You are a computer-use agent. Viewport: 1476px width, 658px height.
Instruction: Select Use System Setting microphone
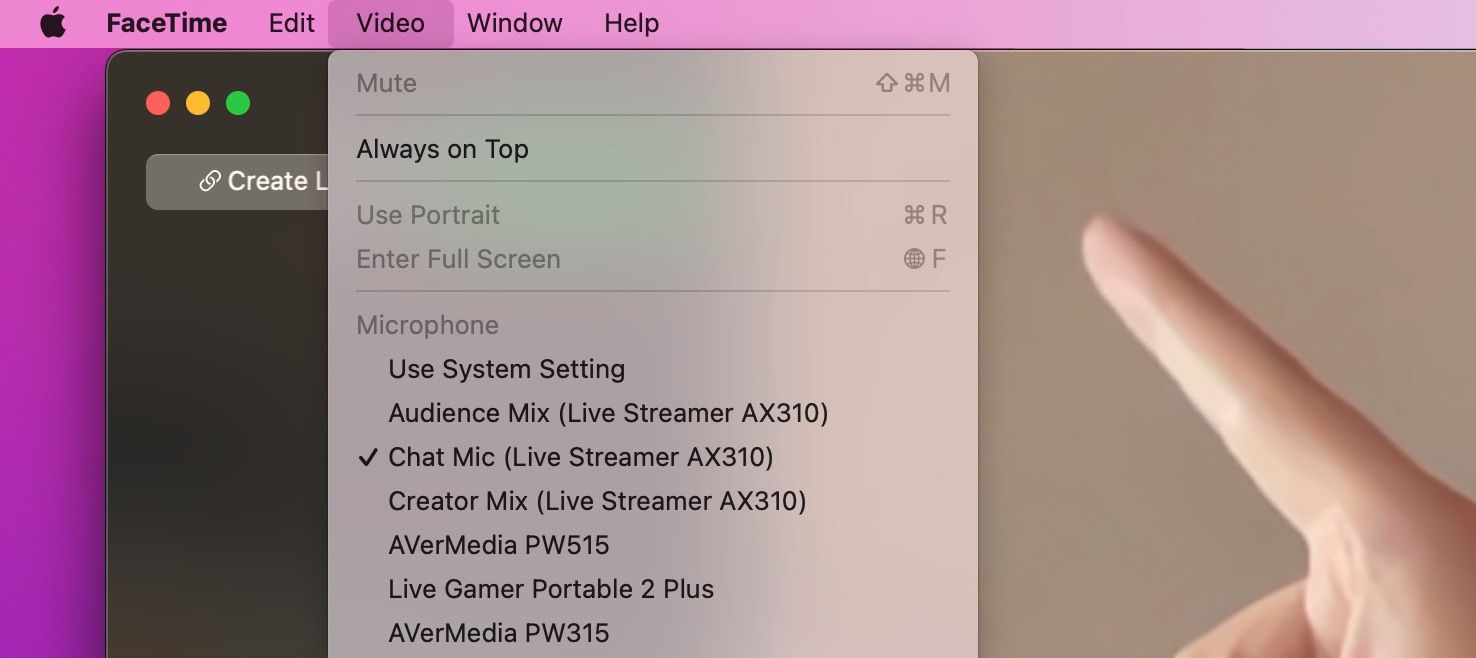coord(506,369)
